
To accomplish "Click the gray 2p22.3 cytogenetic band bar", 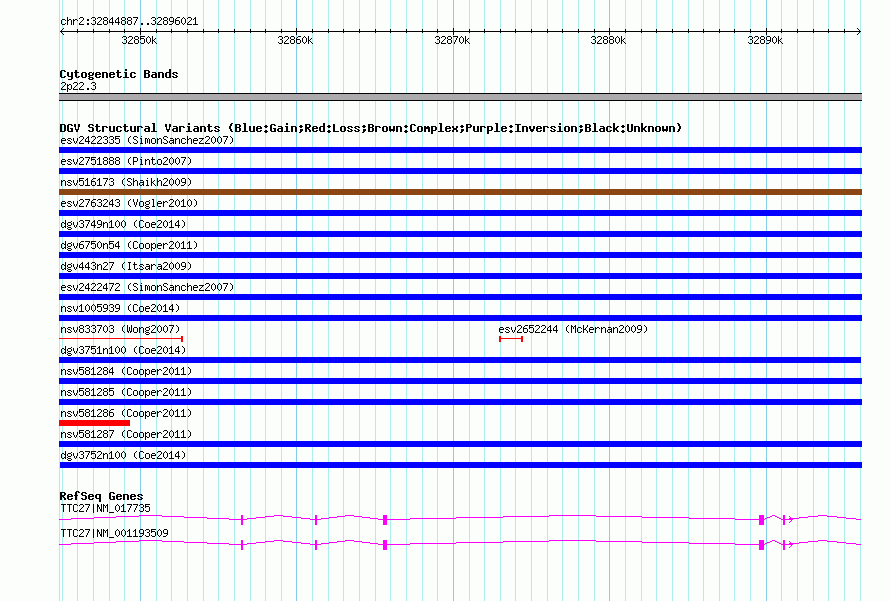I will click(460, 97).
